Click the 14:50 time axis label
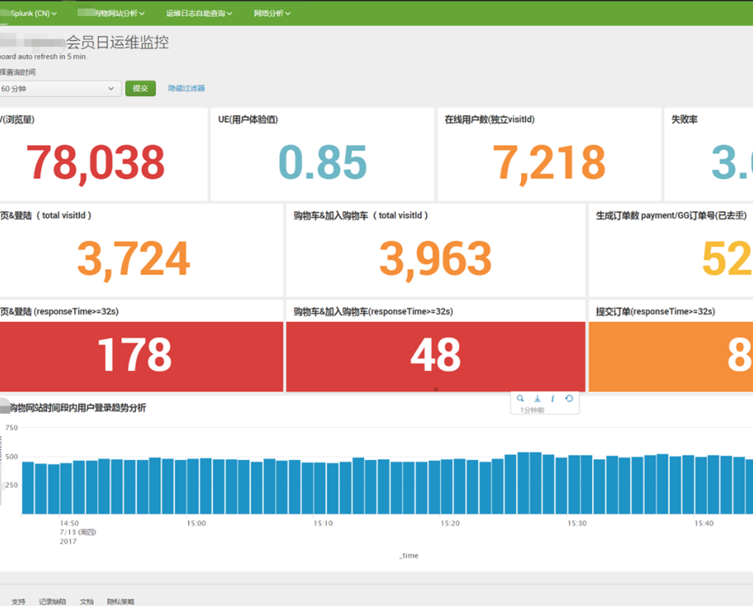The width and height of the screenshot is (753, 606). (x=69, y=523)
